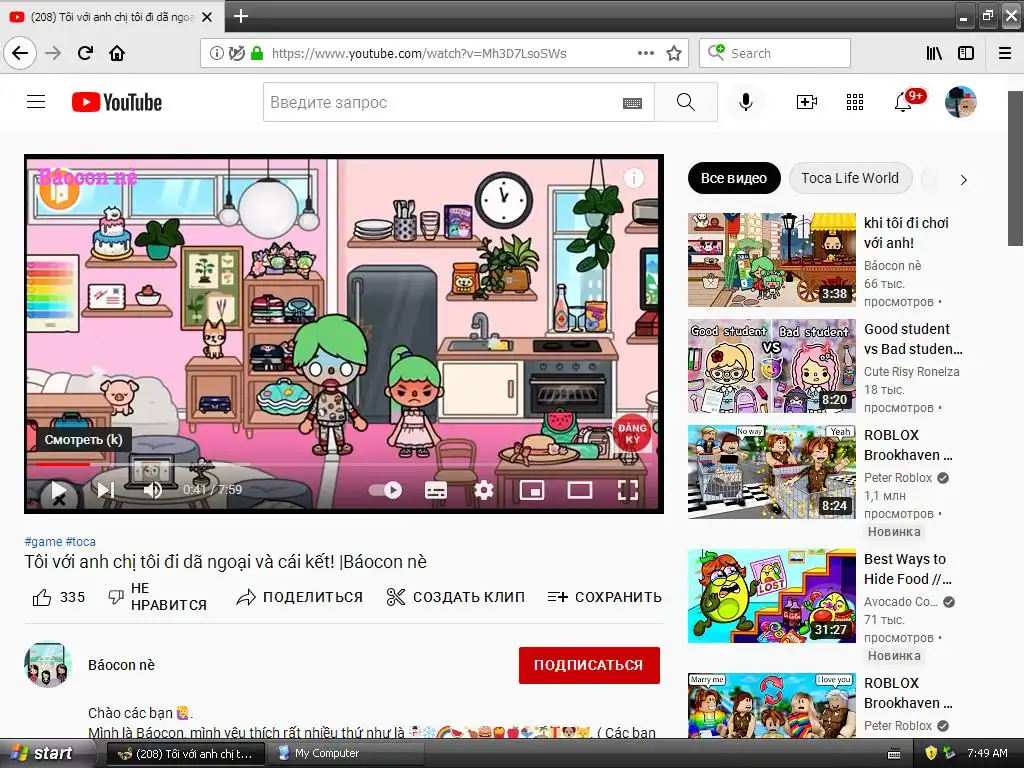Toggle the browser sidebar icon
1024x768 pixels.
pyautogui.click(x=966, y=54)
